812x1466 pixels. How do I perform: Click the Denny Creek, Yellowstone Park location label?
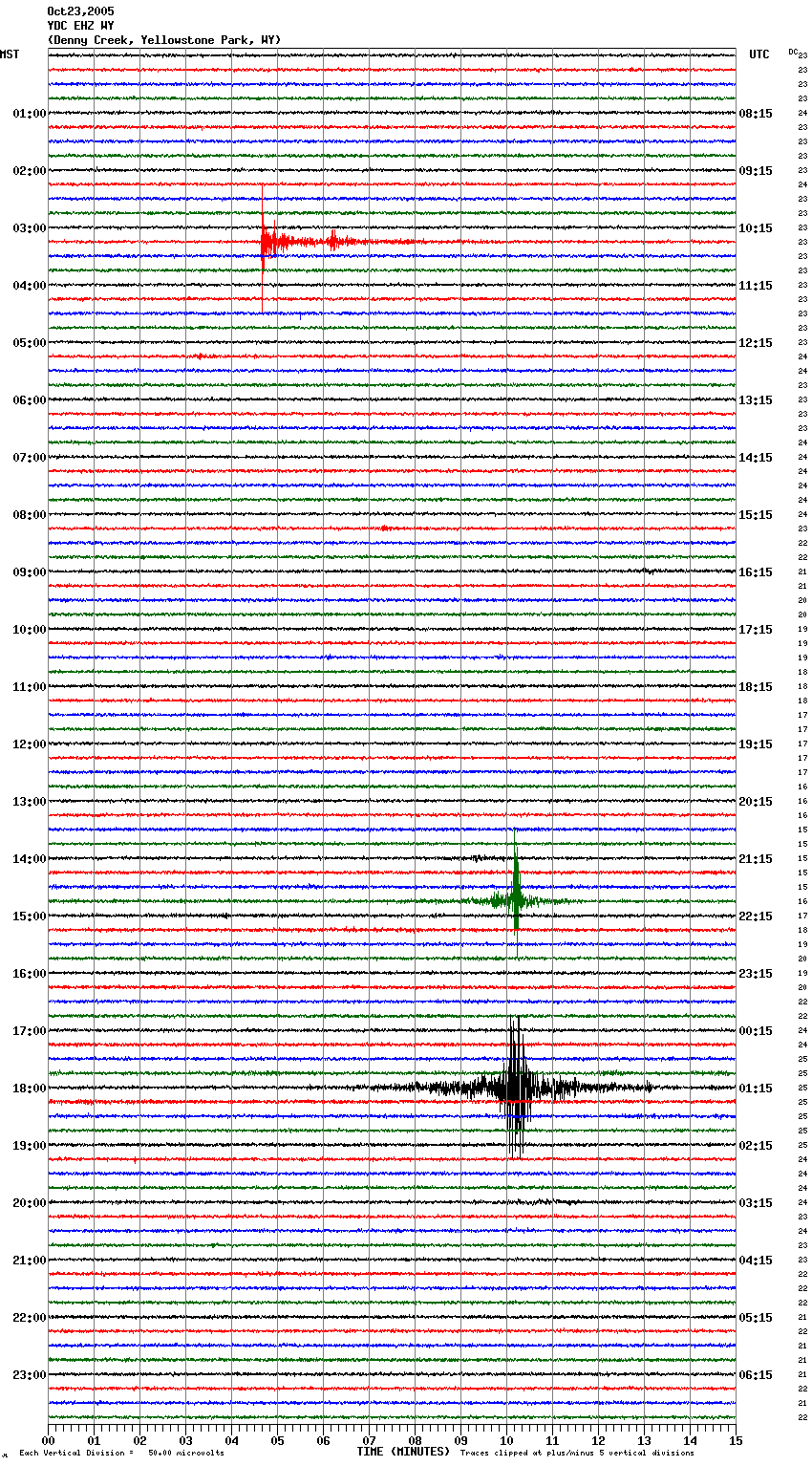(x=164, y=40)
